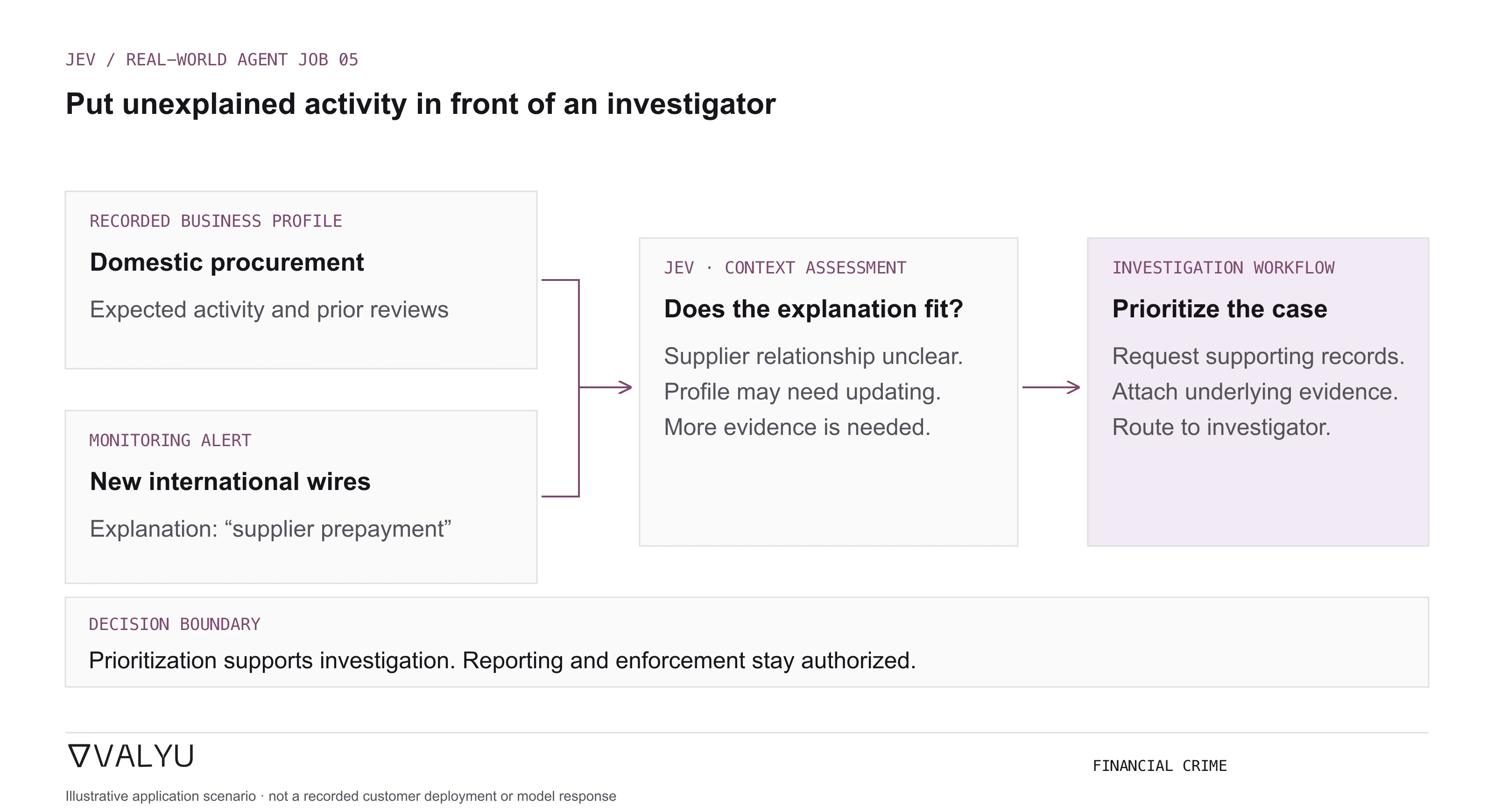Click 'Request supporting records.' line

click(x=1259, y=357)
